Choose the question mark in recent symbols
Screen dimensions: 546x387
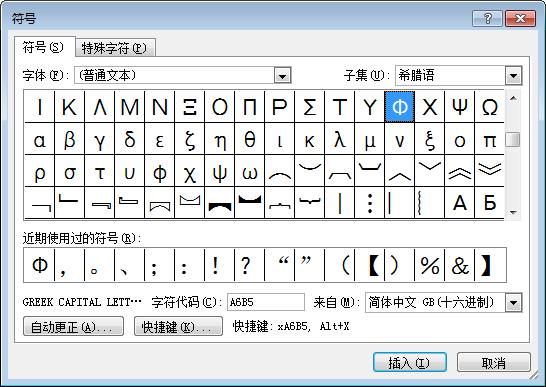[250, 265]
